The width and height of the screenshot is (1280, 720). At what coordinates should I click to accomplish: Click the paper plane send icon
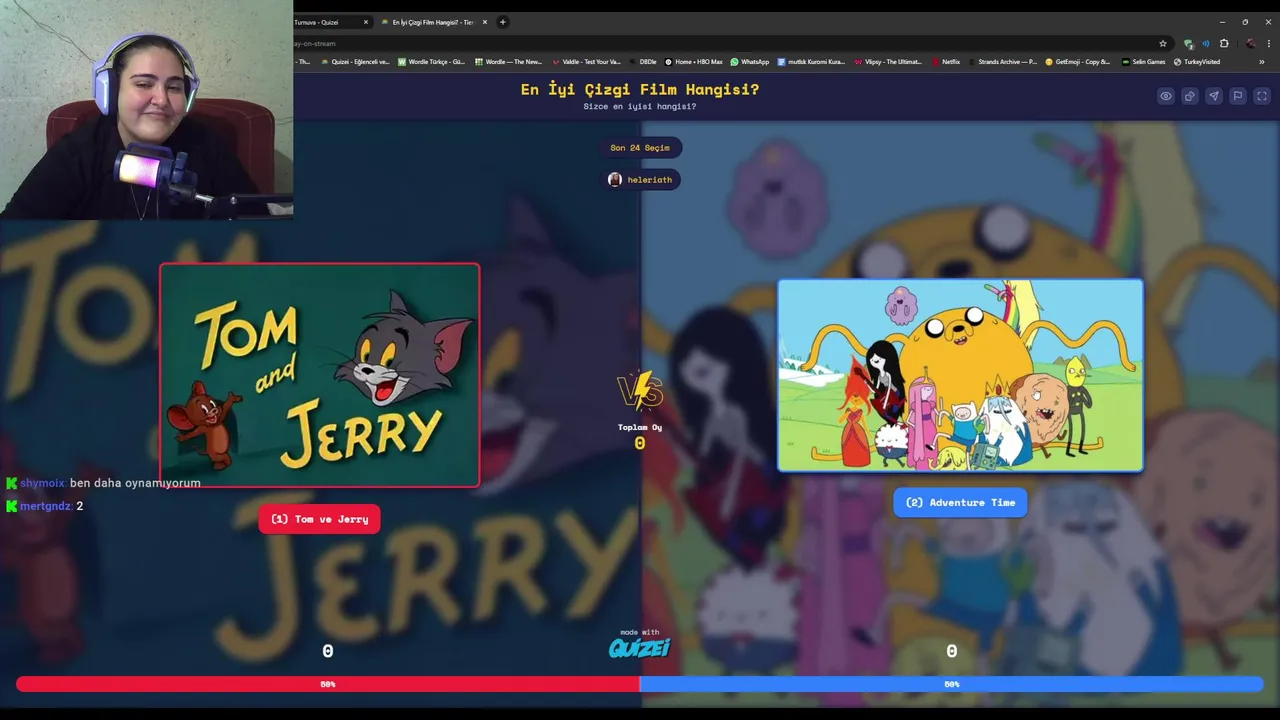point(1214,96)
